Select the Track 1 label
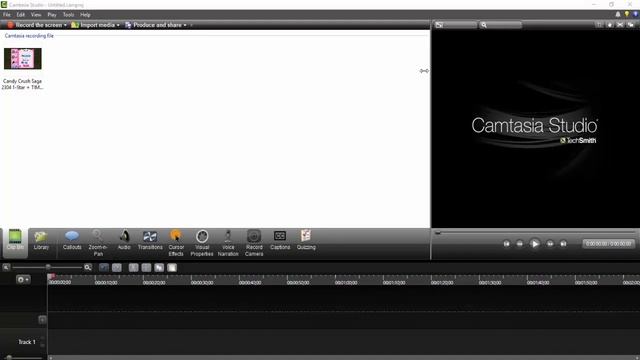 pos(27,342)
